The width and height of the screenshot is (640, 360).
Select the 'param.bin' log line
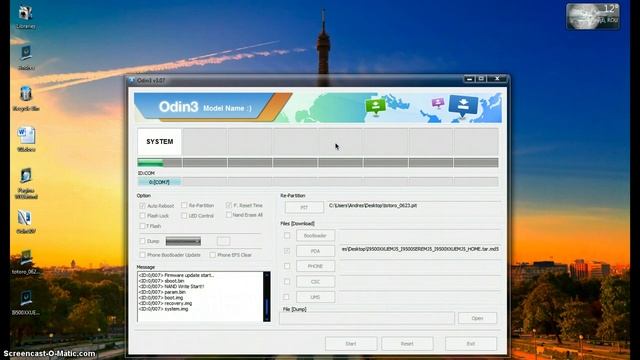[162, 292]
